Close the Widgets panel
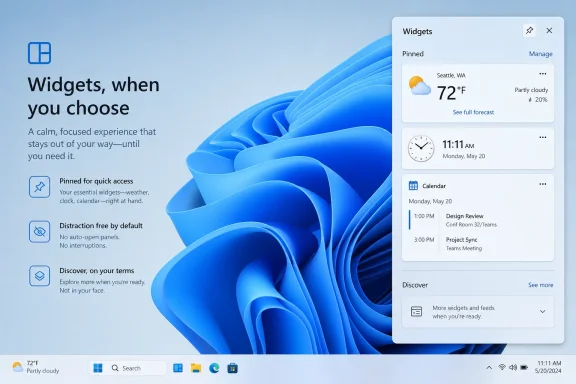This screenshot has height=384, width=576. point(549,30)
